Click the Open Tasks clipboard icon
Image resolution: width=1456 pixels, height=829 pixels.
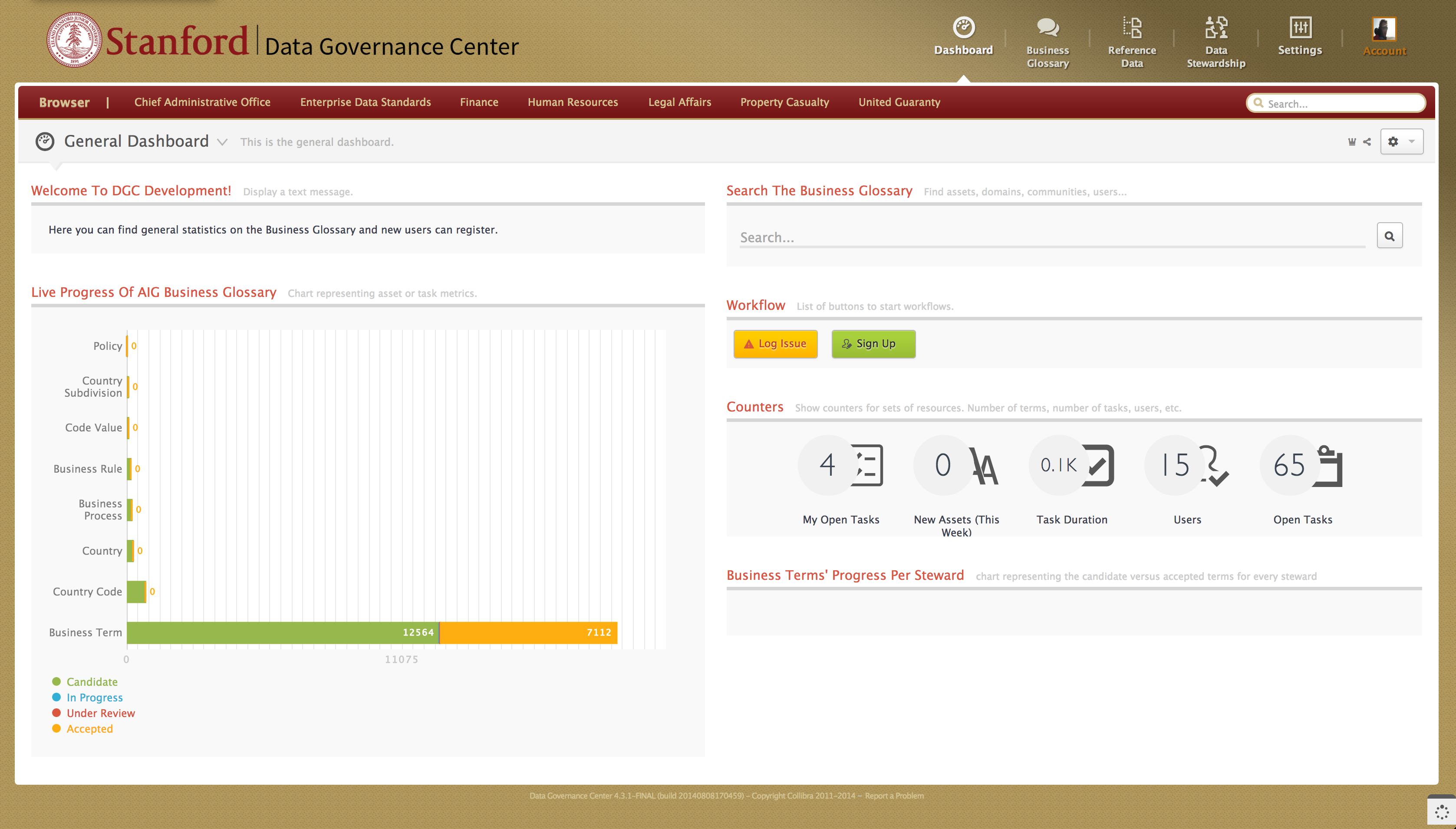pyautogui.click(x=1328, y=466)
